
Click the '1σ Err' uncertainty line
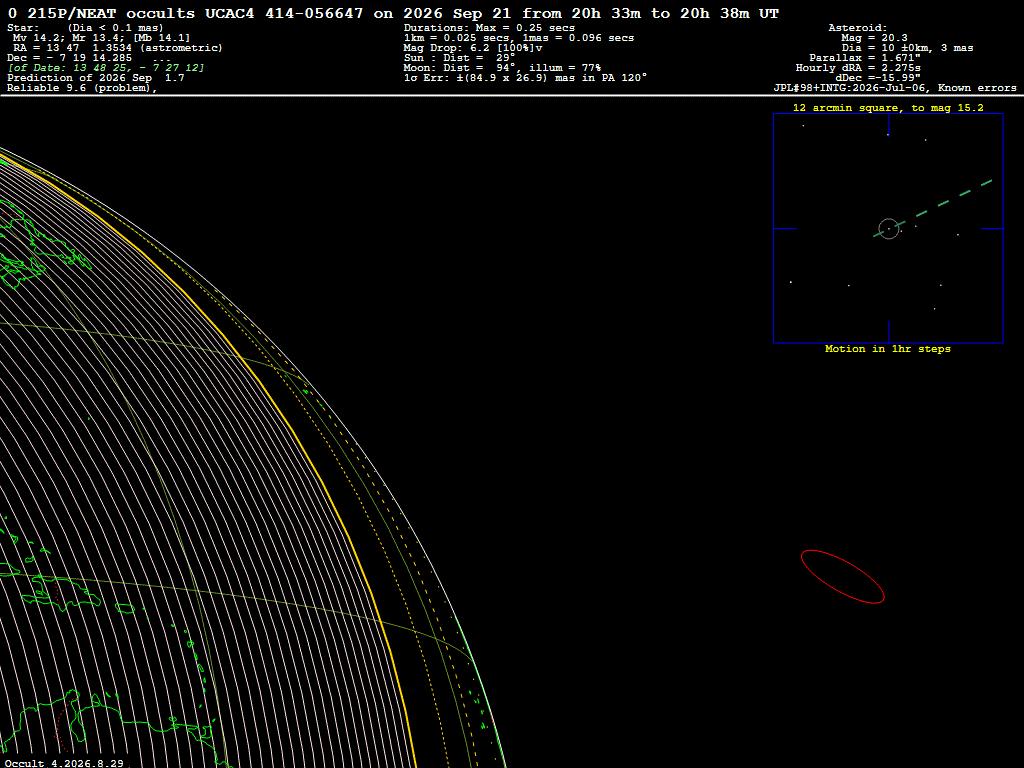(525, 78)
